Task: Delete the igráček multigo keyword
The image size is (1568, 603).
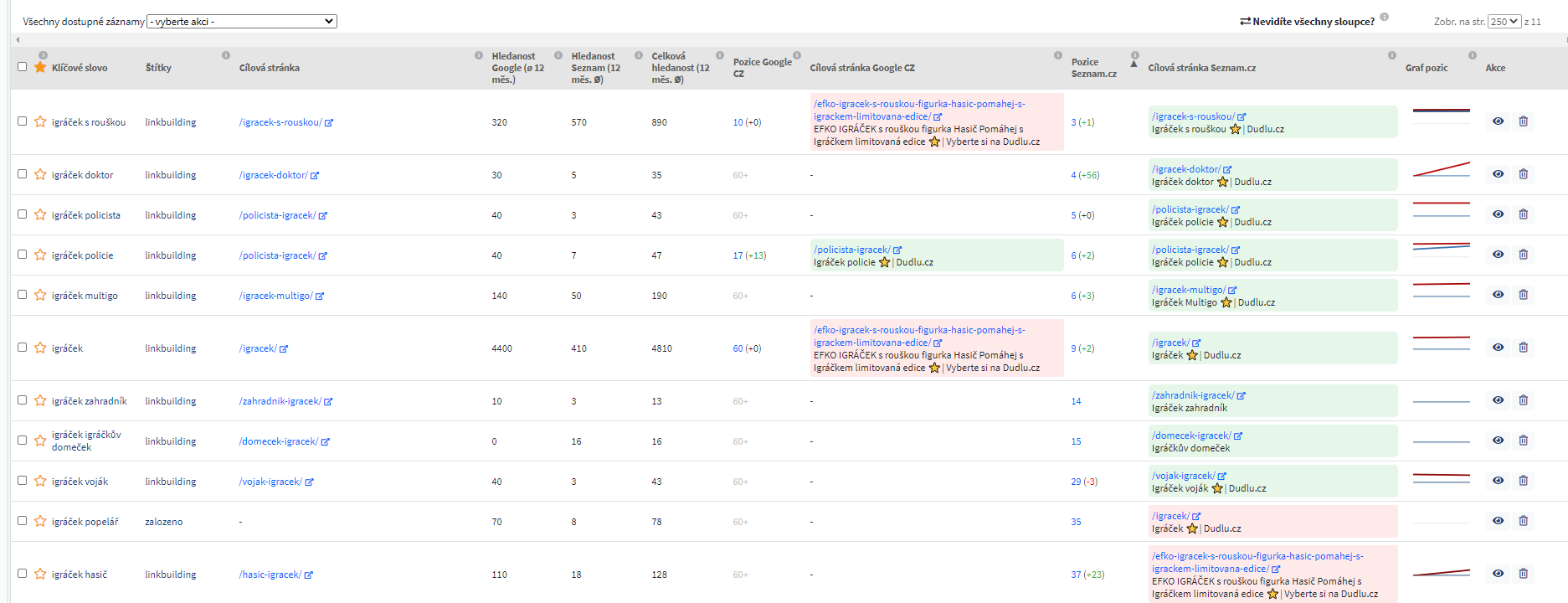Action: click(x=1524, y=295)
